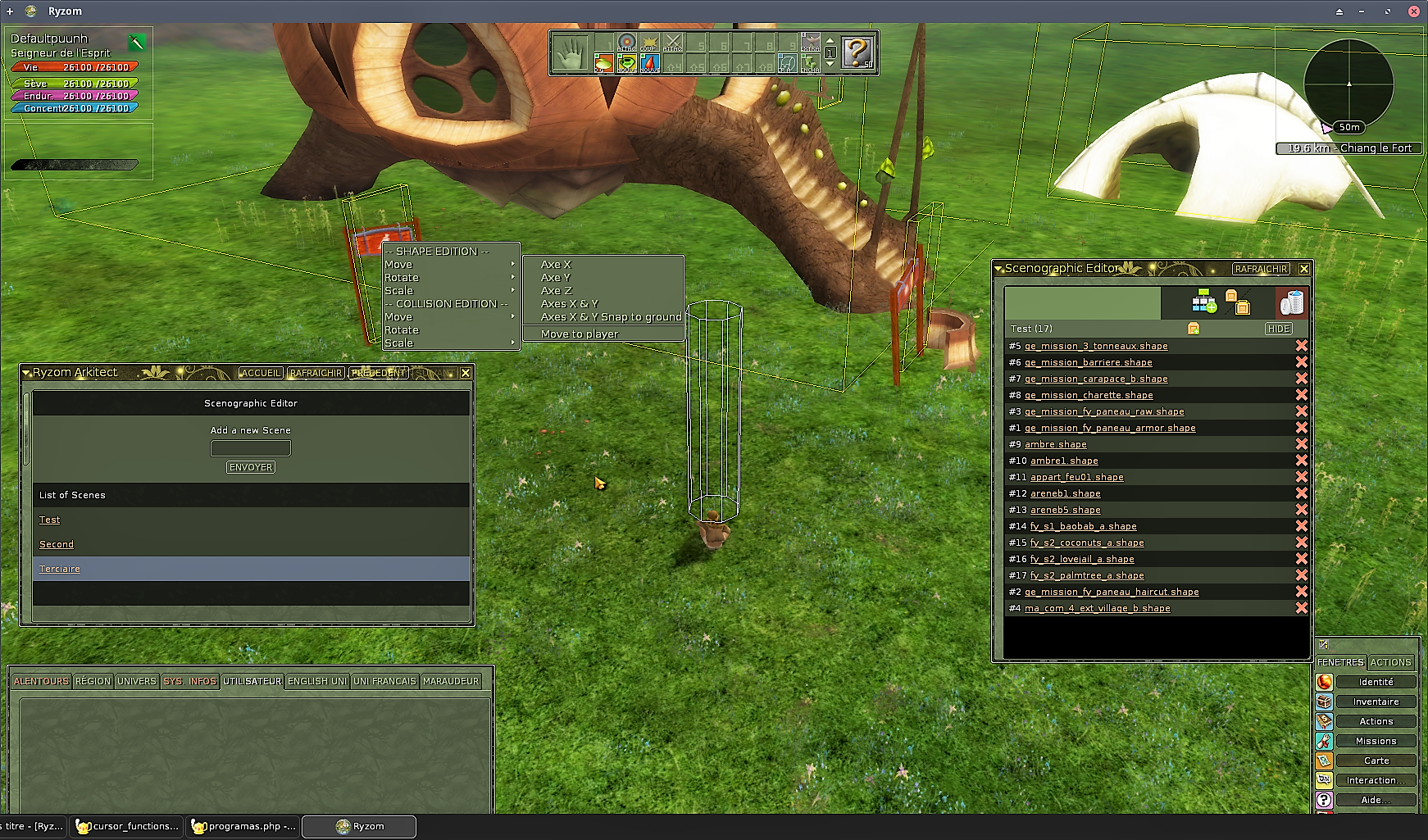This screenshot has height=840, width=1428.
Task: Remove ambre.shape using red X
Action: click(x=1301, y=444)
